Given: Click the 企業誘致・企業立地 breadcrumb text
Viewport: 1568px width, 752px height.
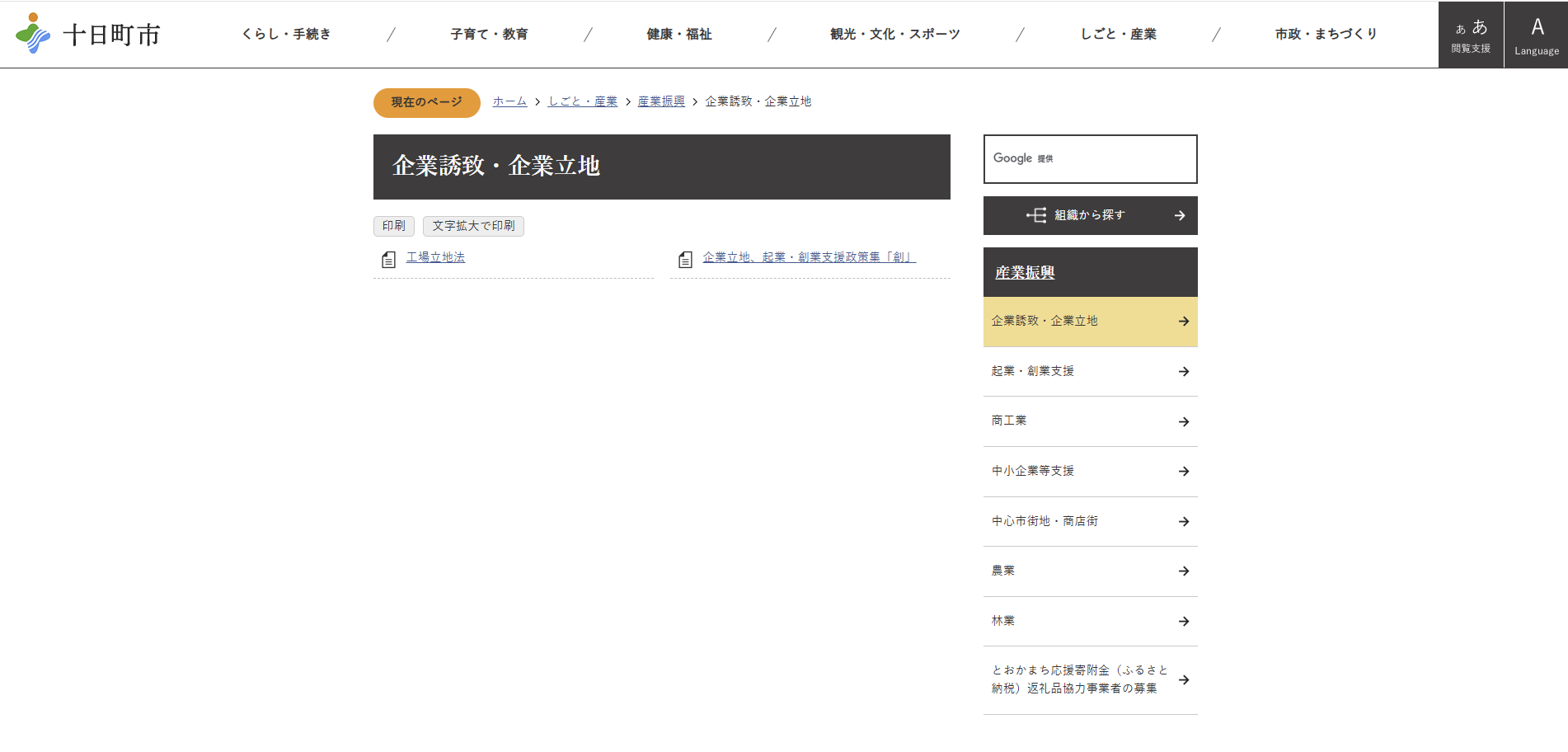Looking at the screenshot, I should pos(758,101).
